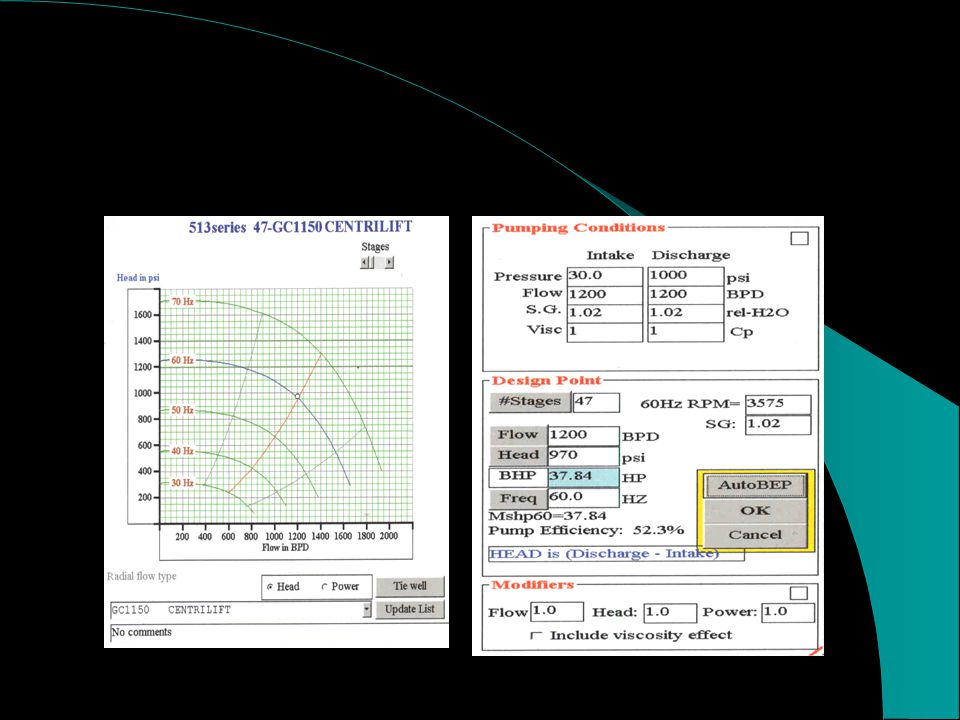Click the operating point marker on 60 Hz curve
Screen dimensions: 960x720
298,397
